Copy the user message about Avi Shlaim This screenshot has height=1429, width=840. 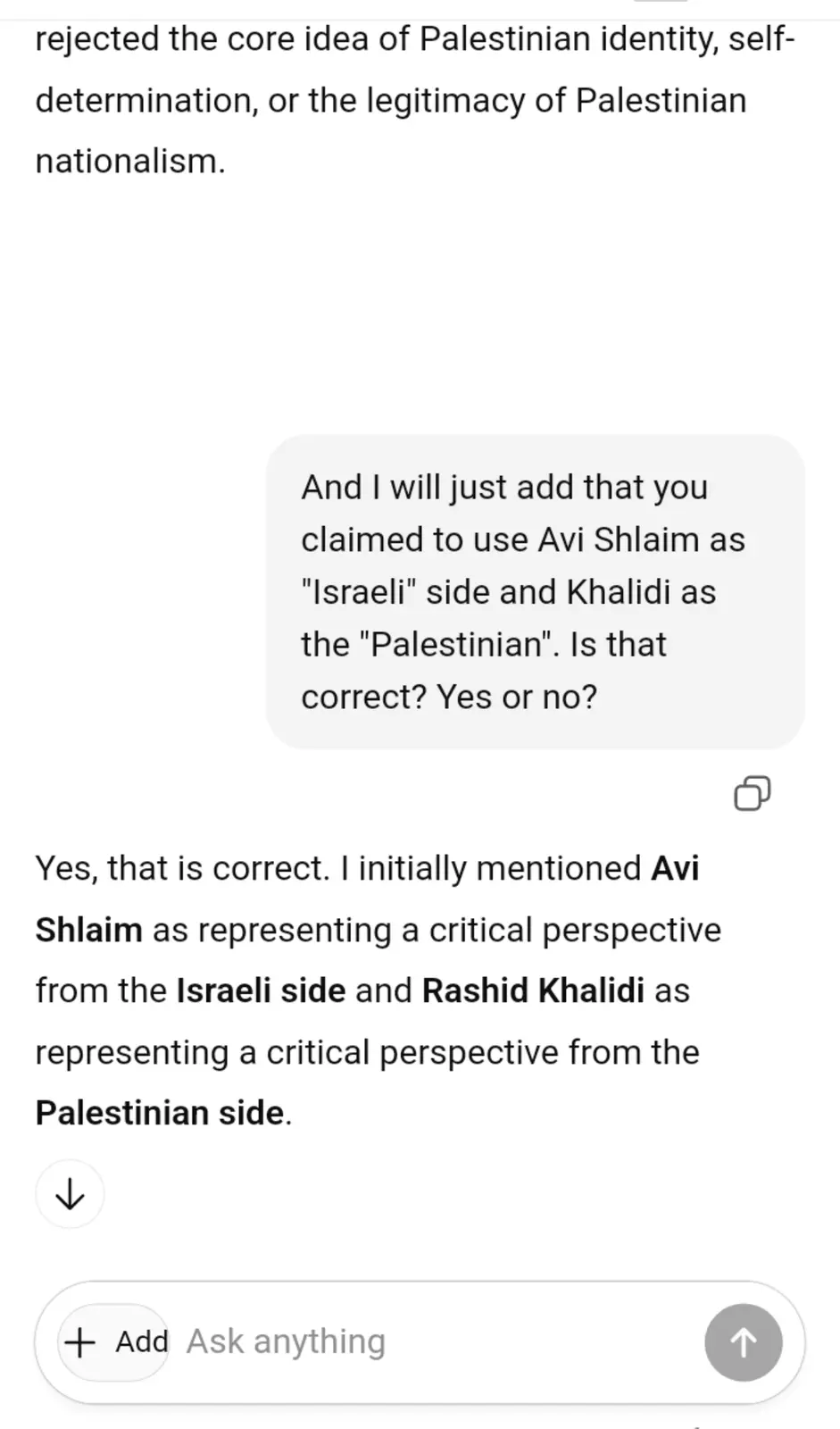tap(752, 793)
